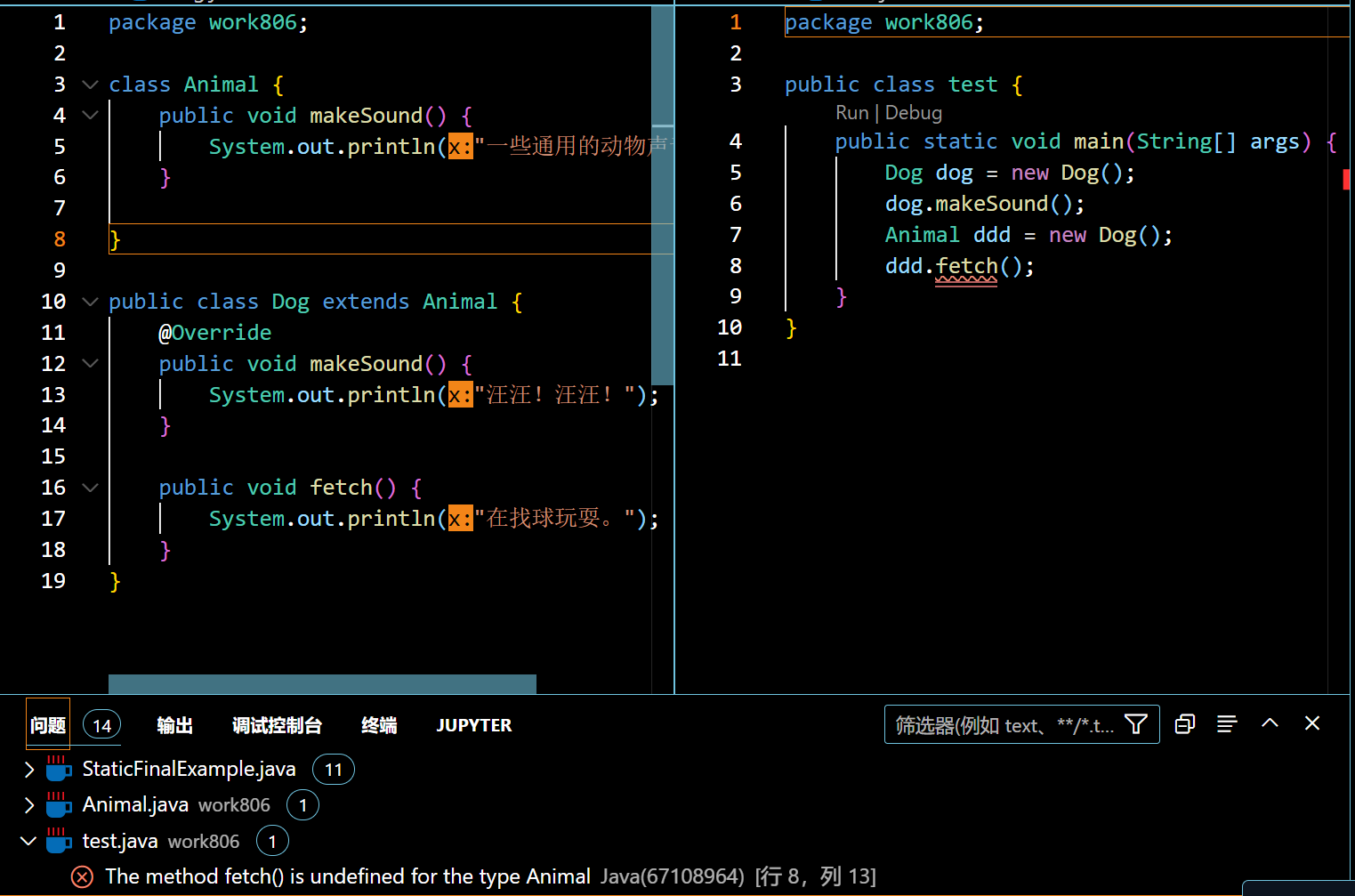Click 'public void fetch()' method signature
The image size is (1355, 896).
(x=278, y=488)
